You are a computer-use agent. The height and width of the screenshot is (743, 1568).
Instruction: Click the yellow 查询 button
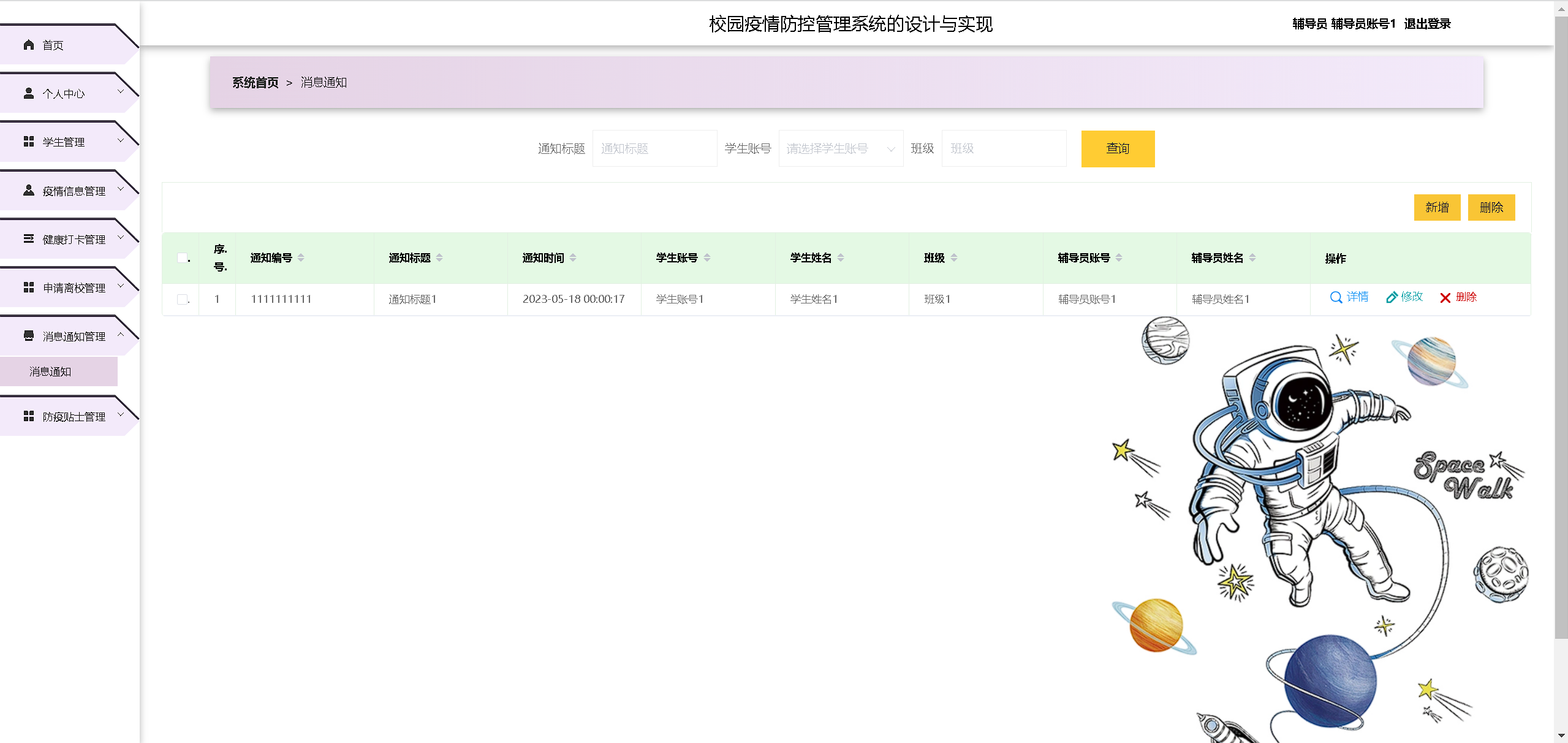[x=1117, y=149]
